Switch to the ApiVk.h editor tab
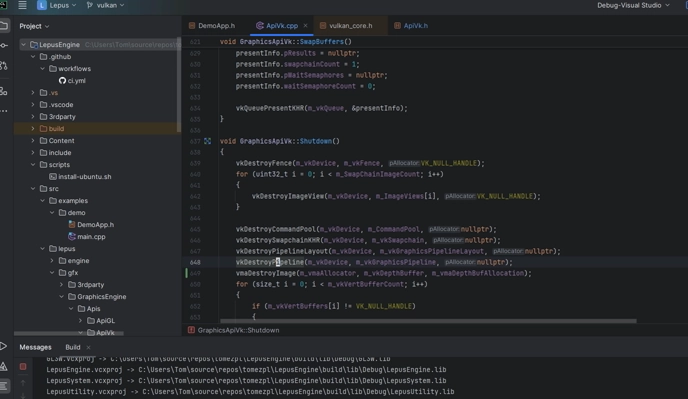Image resolution: width=688 pixels, height=399 pixels. (411, 26)
